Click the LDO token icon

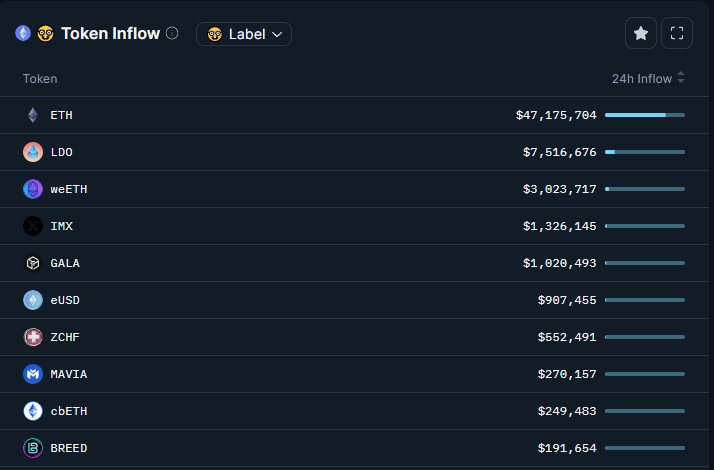(33, 152)
